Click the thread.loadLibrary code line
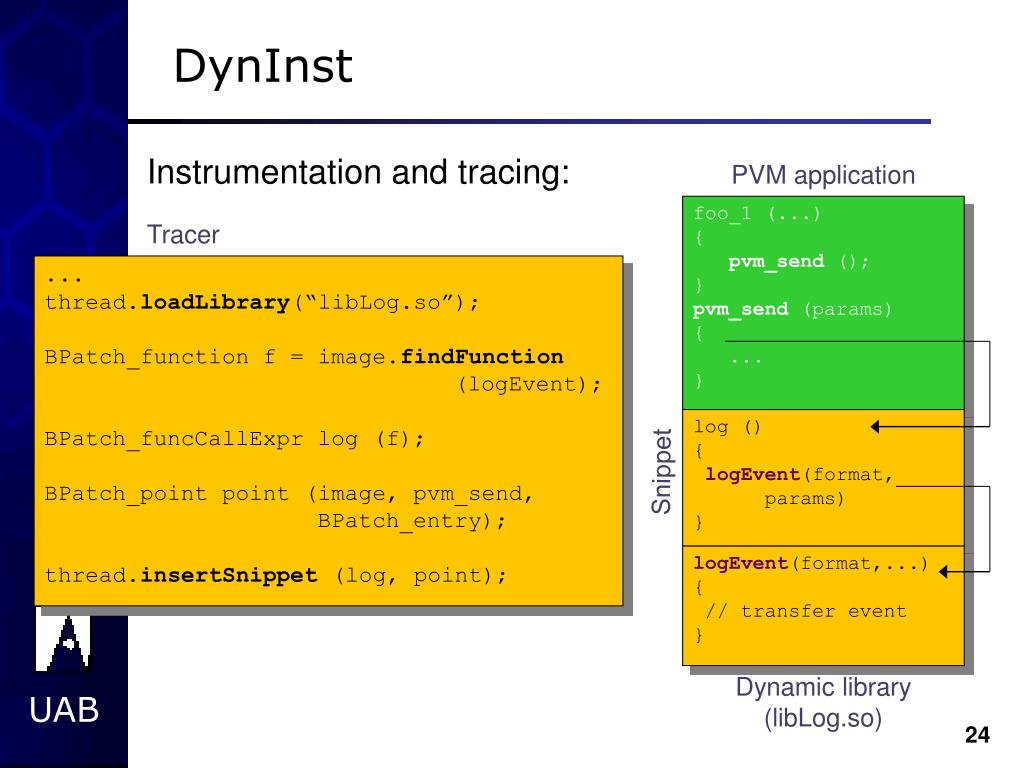The width and height of the screenshot is (1024, 768). coord(262,302)
